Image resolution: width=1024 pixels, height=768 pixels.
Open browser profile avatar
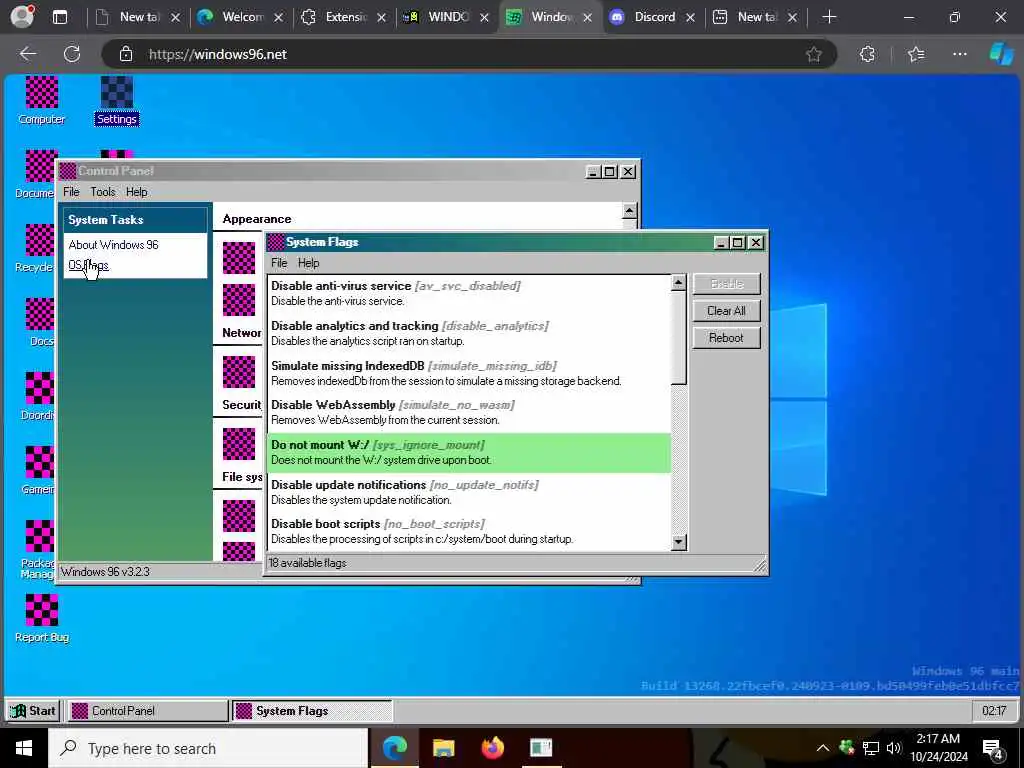click(22, 17)
